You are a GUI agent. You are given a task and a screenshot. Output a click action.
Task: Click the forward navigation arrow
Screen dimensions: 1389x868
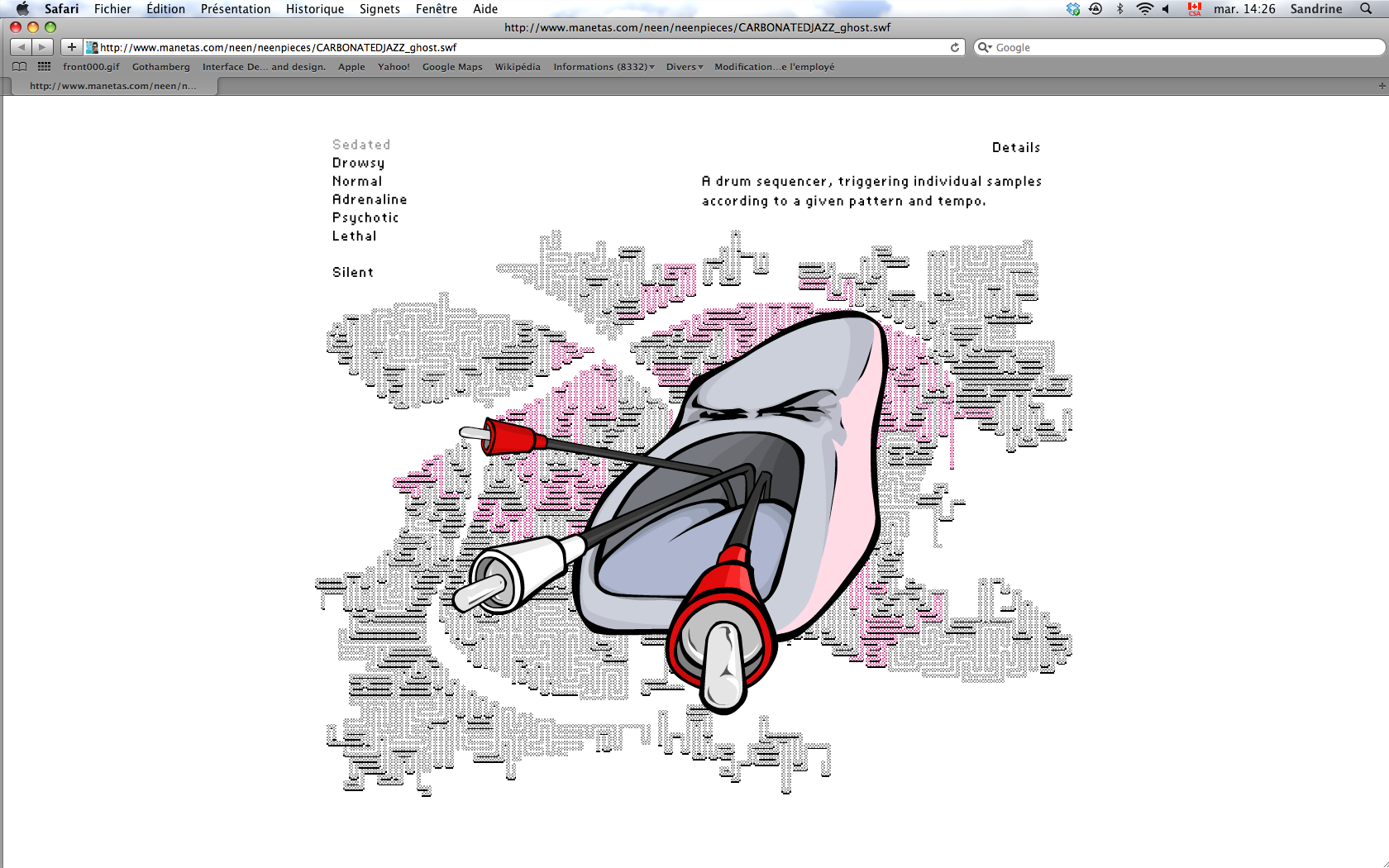coord(43,47)
